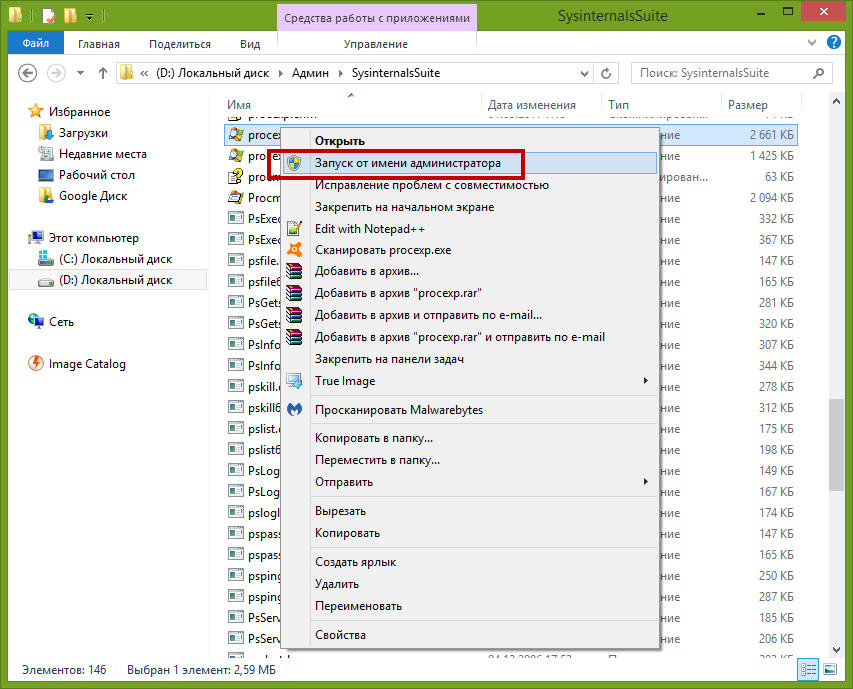Select Недавние места in sidebar

(102, 154)
